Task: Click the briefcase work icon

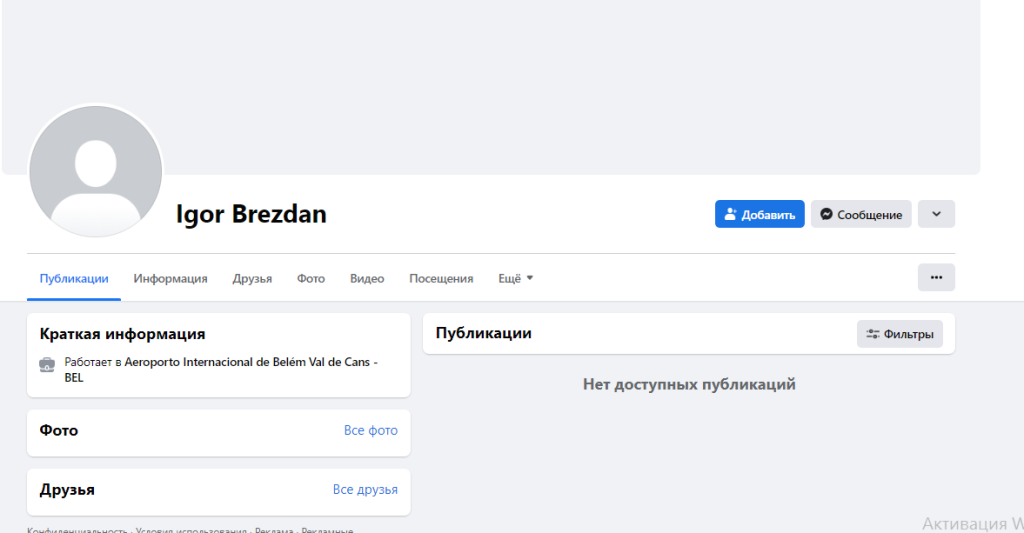Action: [x=47, y=364]
